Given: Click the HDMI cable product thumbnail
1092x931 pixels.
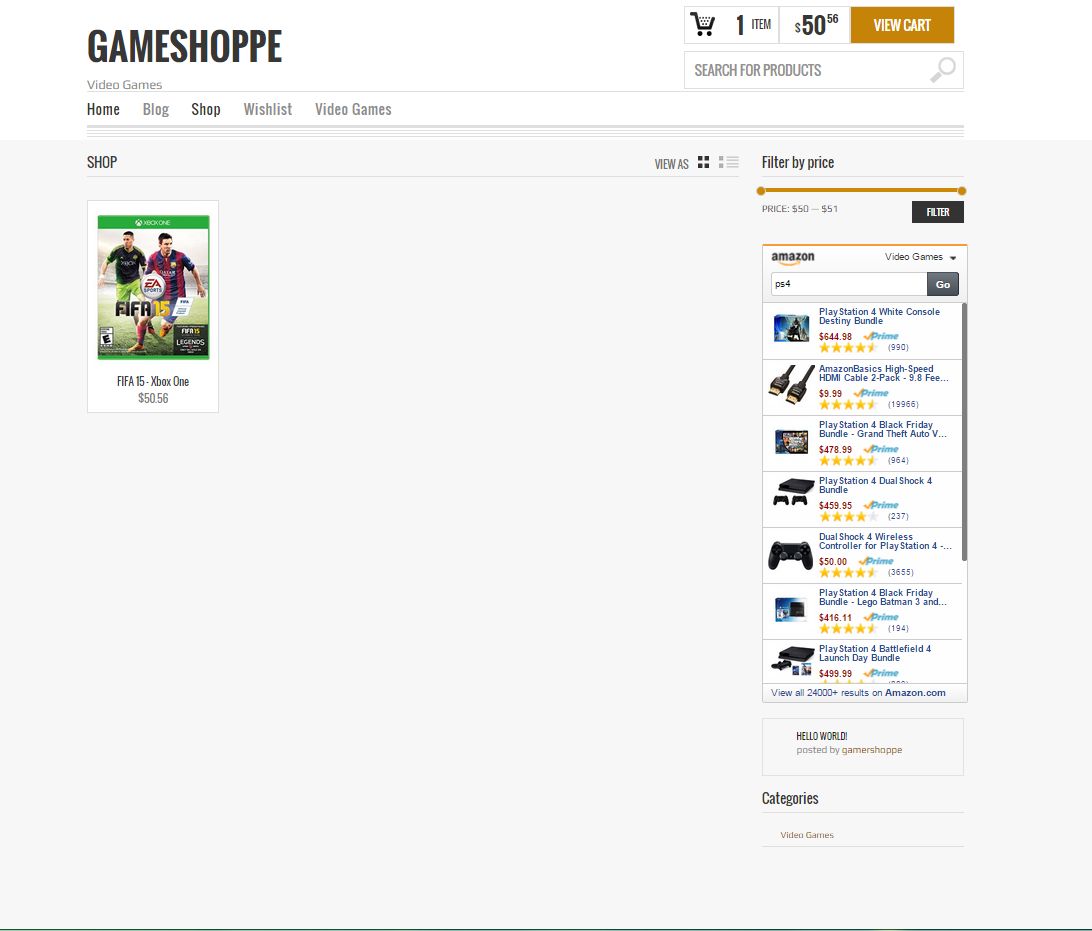Looking at the screenshot, I should coord(792,385).
